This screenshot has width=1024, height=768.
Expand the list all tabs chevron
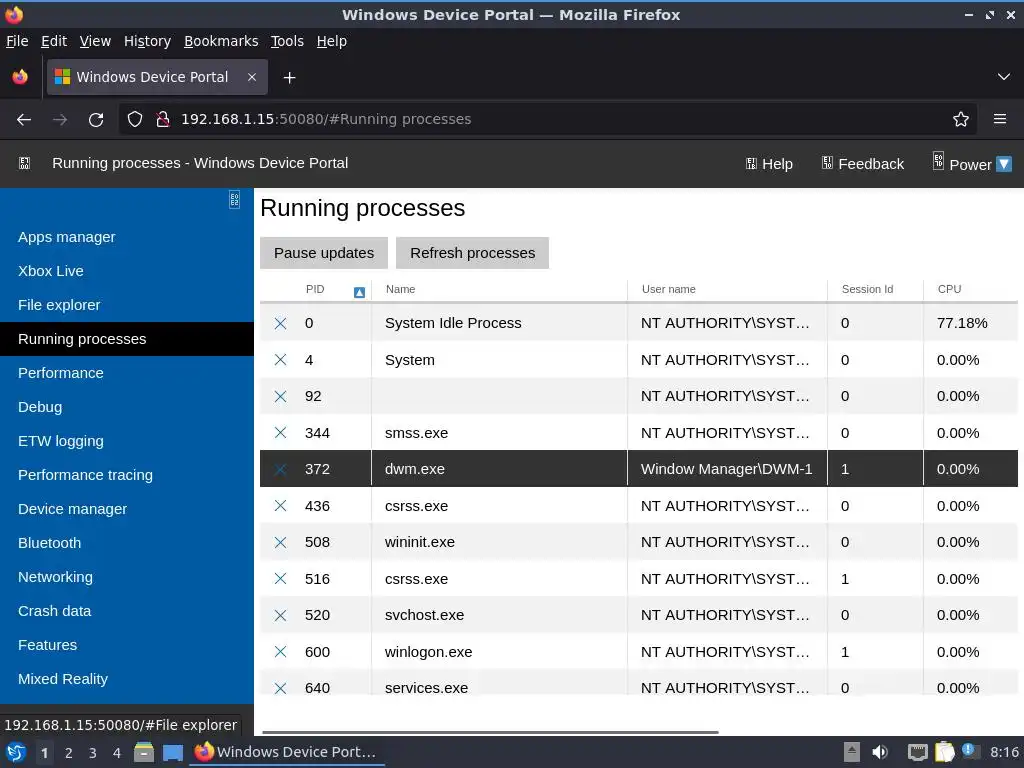point(1004,77)
